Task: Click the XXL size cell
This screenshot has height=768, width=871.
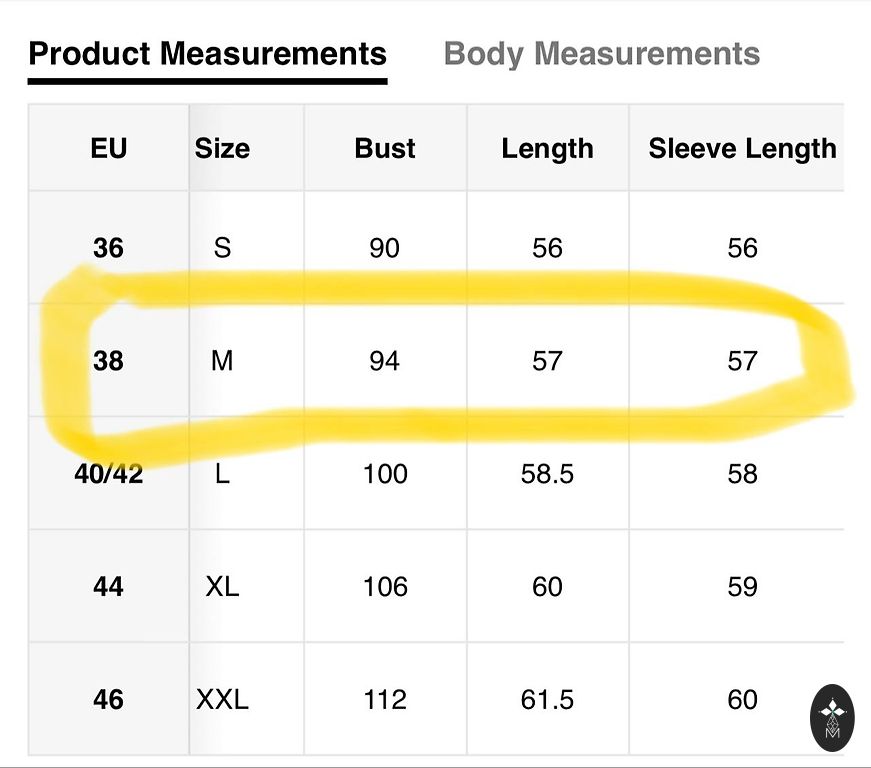Action: click(222, 699)
